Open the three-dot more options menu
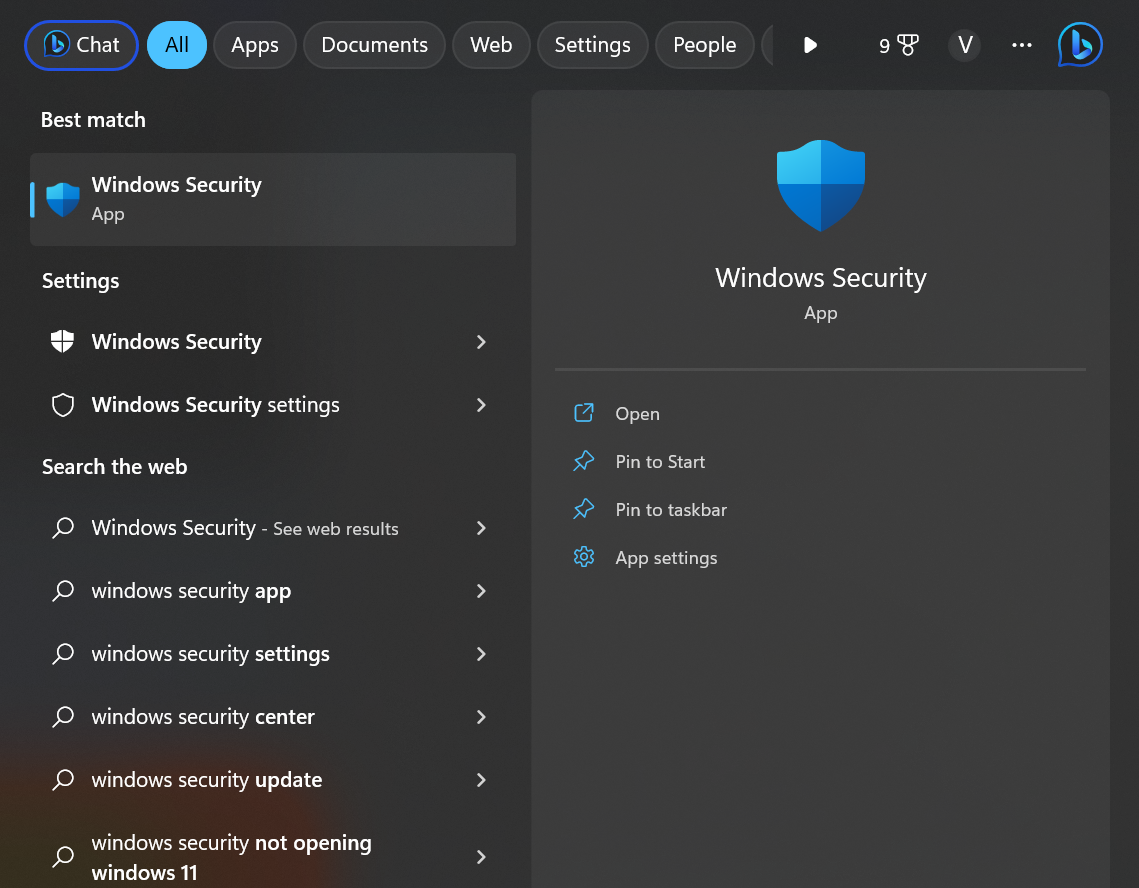The height and width of the screenshot is (888, 1139). click(x=1021, y=45)
